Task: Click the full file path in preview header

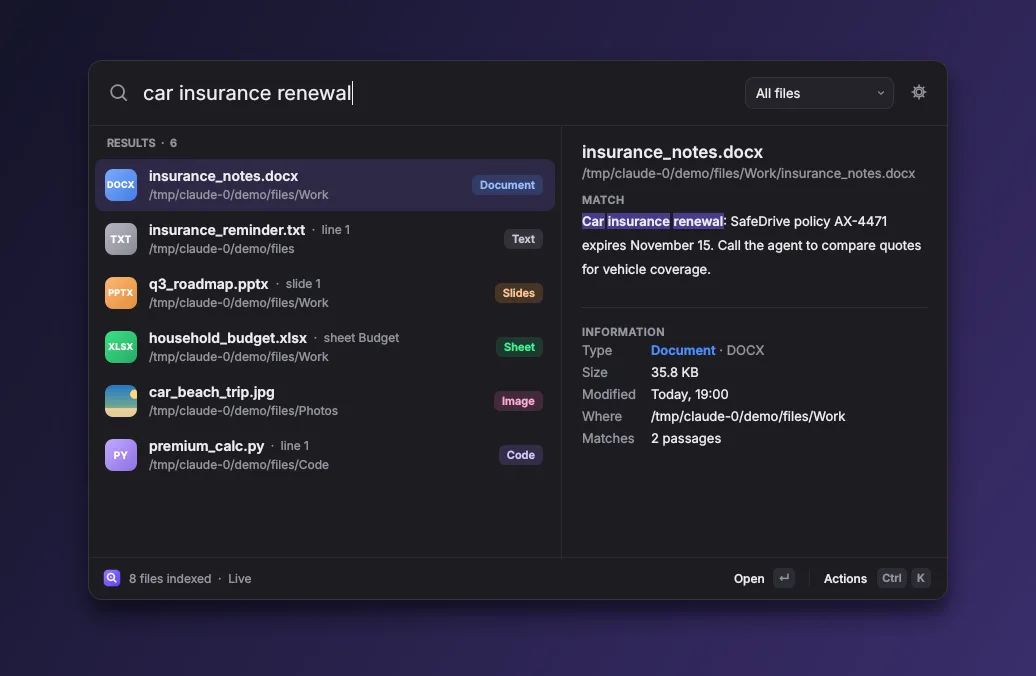Action: pyautogui.click(x=749, y=174)
